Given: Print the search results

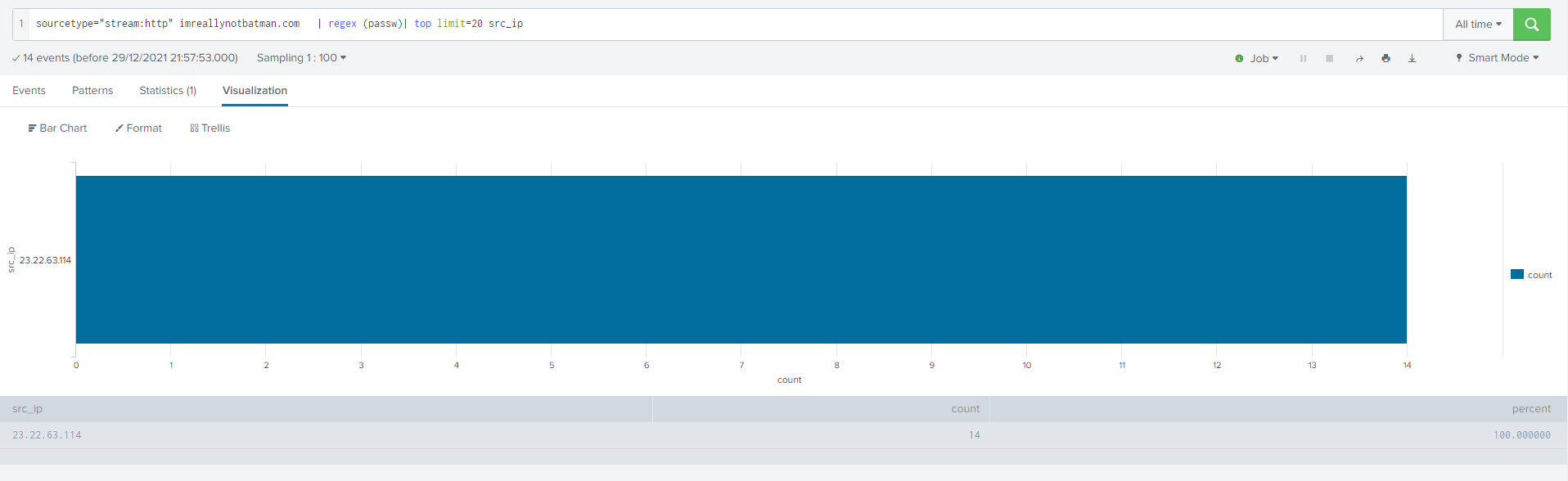Looking at the screenshot, I should [x=1386, y=58].
